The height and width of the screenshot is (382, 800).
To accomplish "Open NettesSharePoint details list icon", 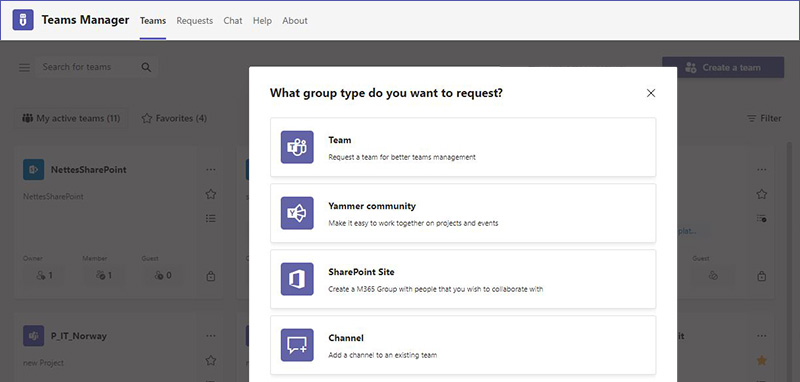I will 211,218.
